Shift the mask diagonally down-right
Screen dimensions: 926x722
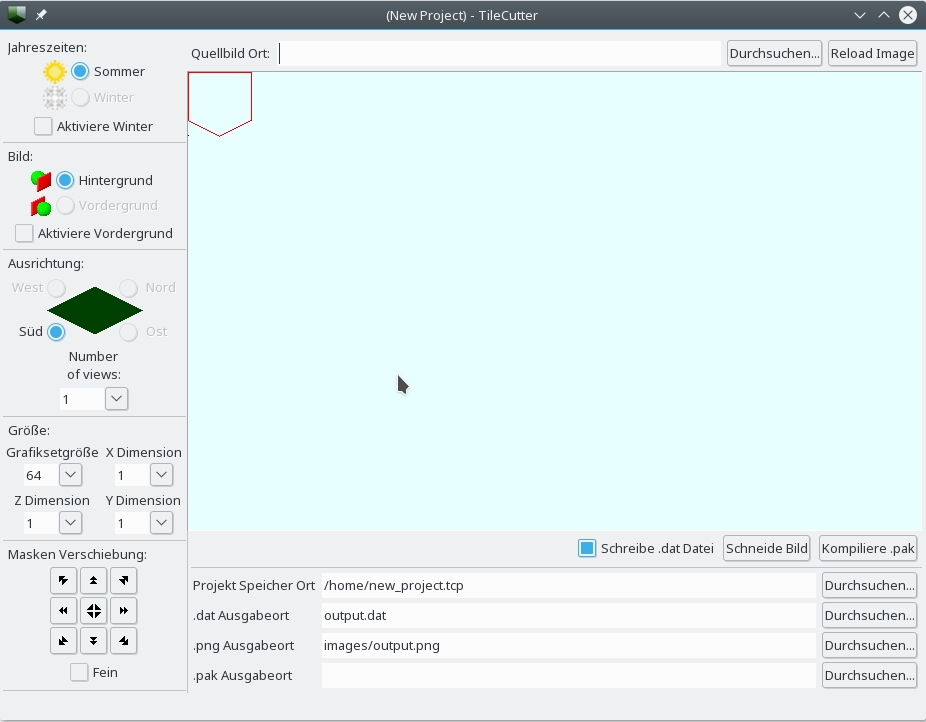123,640
